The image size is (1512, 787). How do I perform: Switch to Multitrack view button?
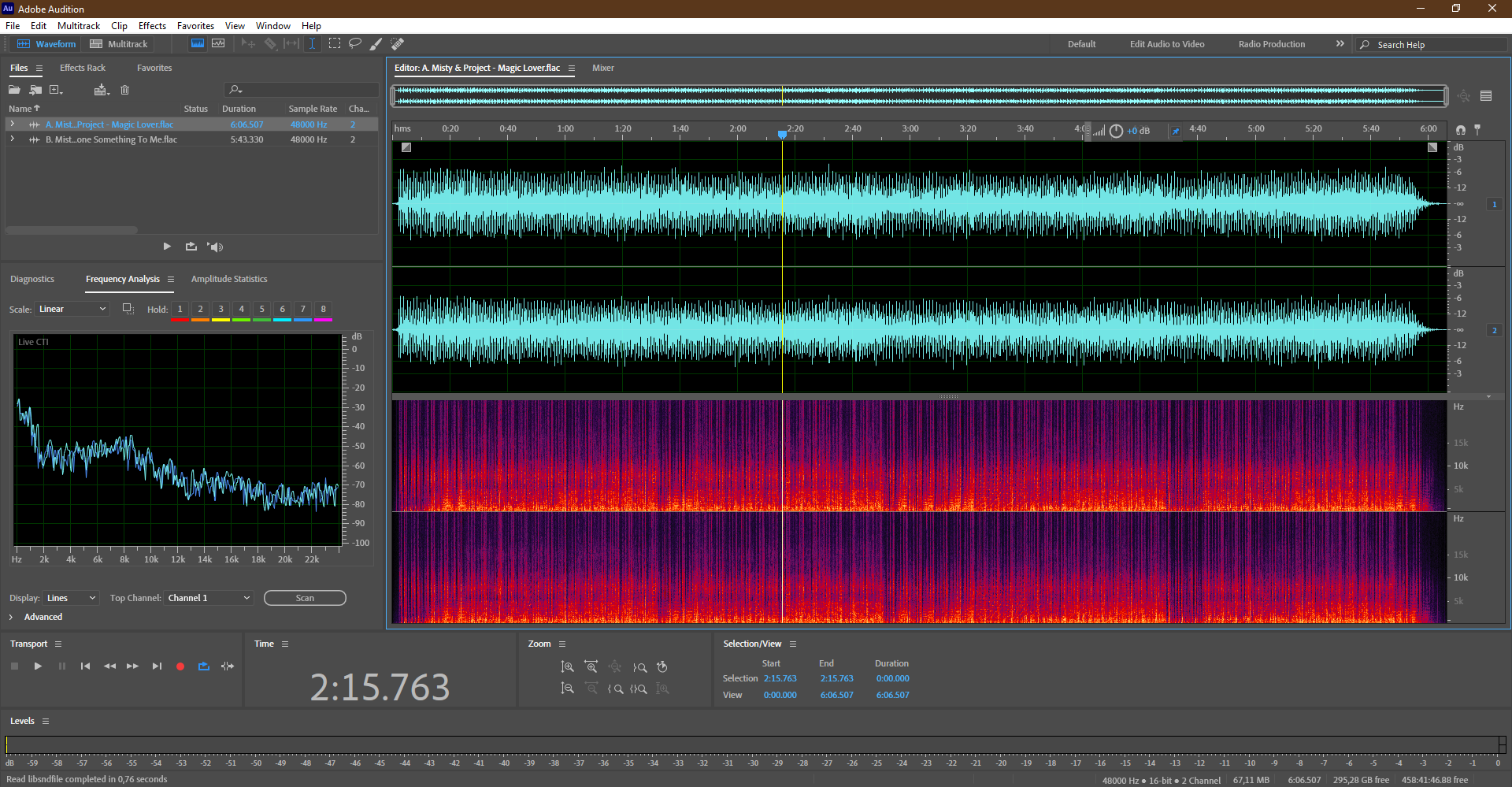tap(119, 44)
